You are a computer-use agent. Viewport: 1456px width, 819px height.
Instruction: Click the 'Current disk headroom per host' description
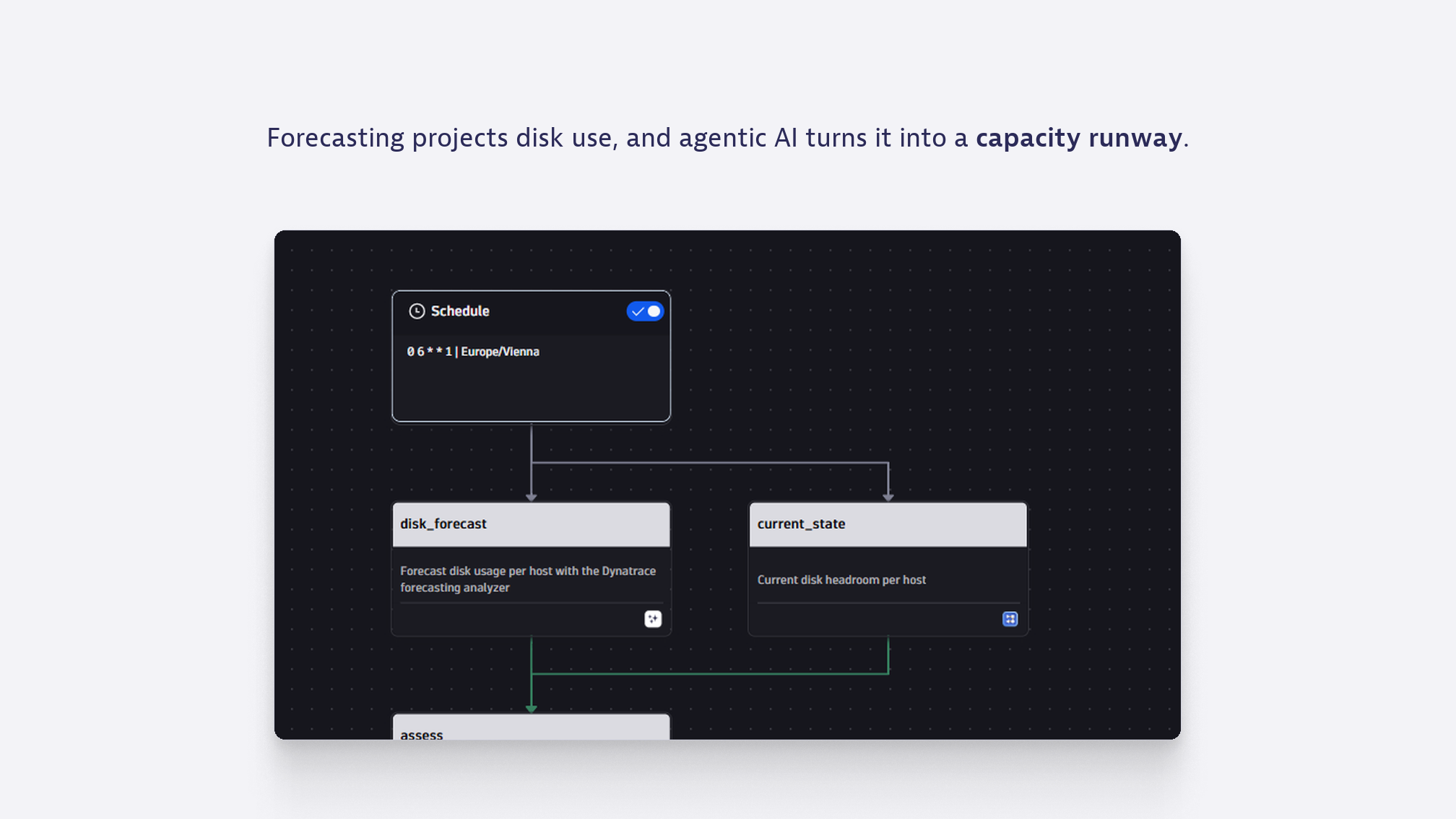tap(841, 580)
